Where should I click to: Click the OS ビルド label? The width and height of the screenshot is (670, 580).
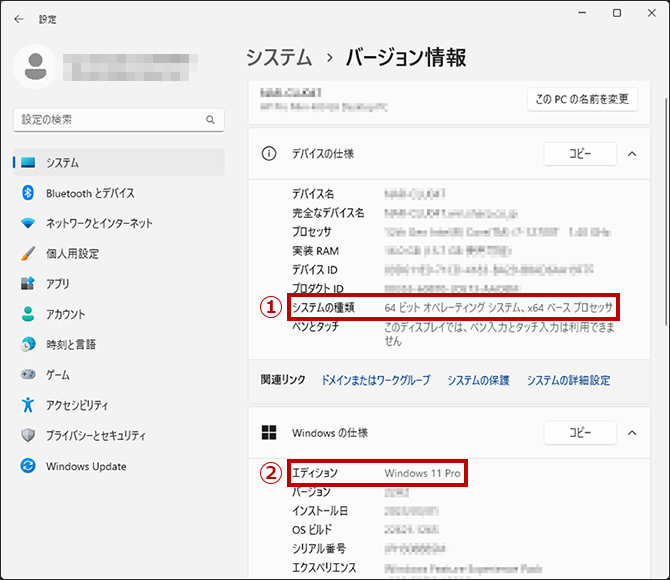click(x=312, y=530)
